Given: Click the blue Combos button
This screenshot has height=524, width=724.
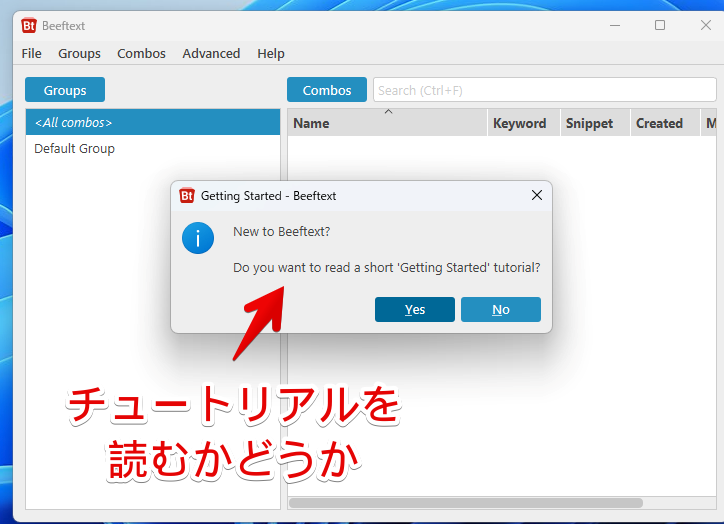Looking at the screenshot, I should (x=327, y=90).
